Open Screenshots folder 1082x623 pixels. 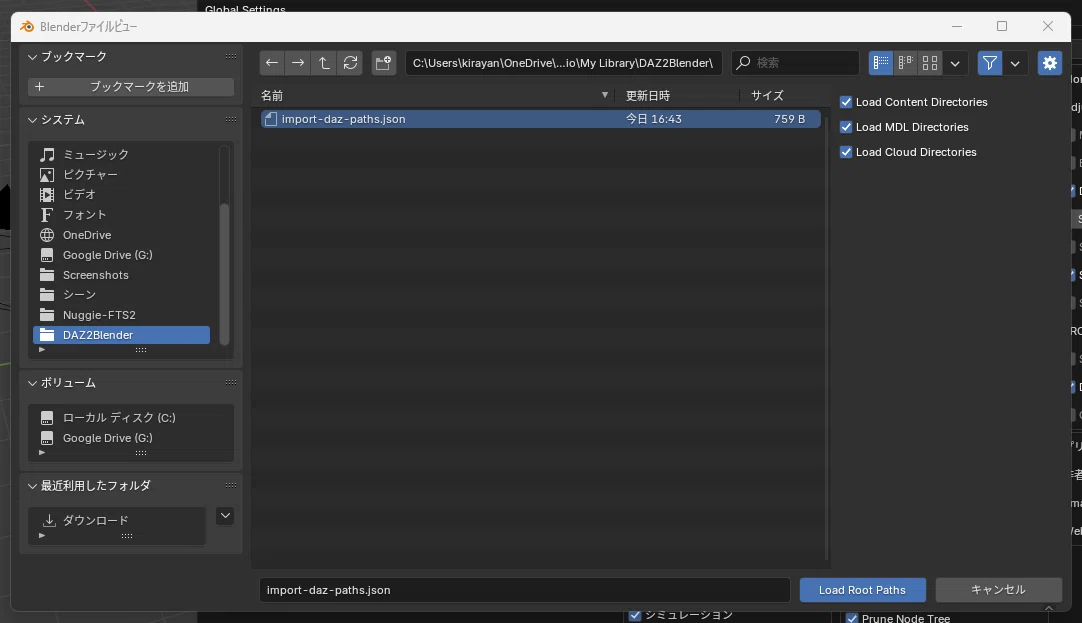[x=121, y=275]
